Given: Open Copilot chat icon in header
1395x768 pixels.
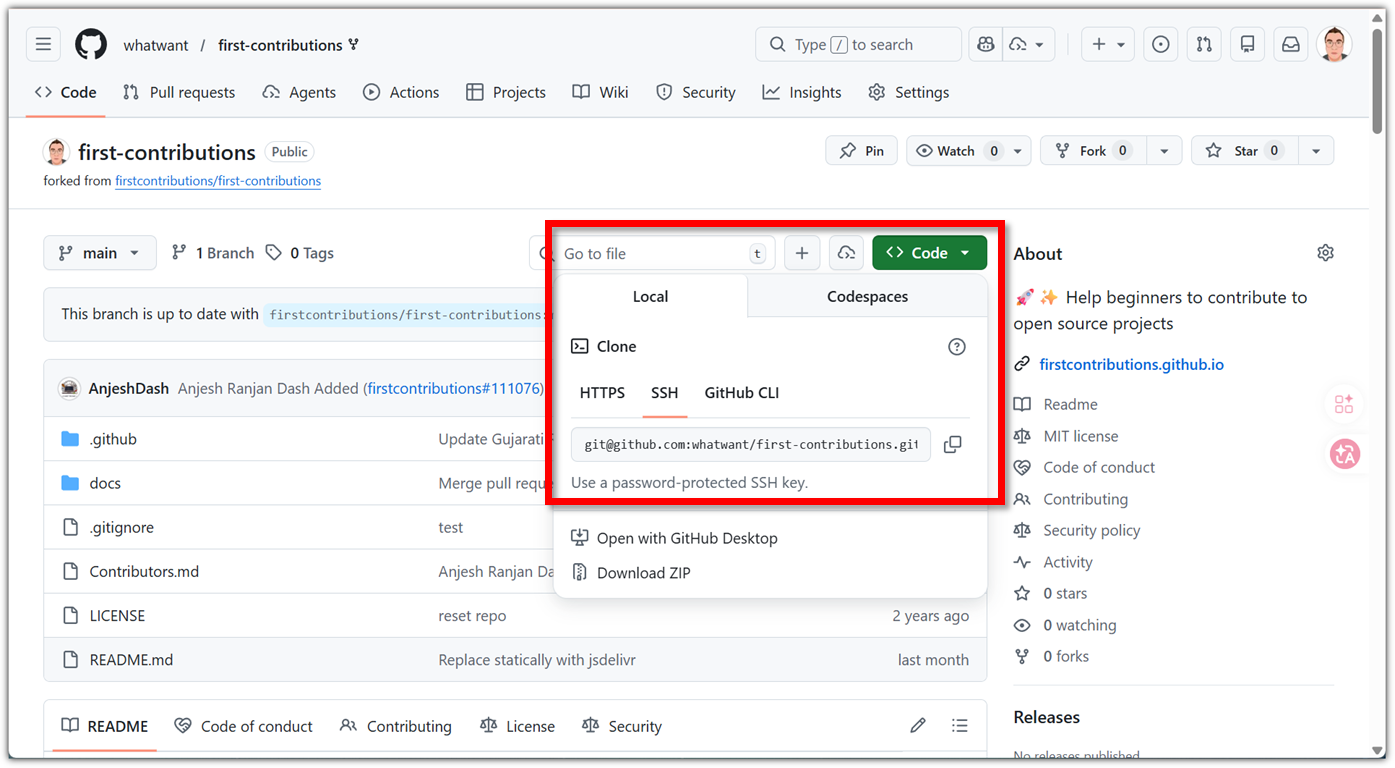Looking at the screenshot, I should 986,44.
